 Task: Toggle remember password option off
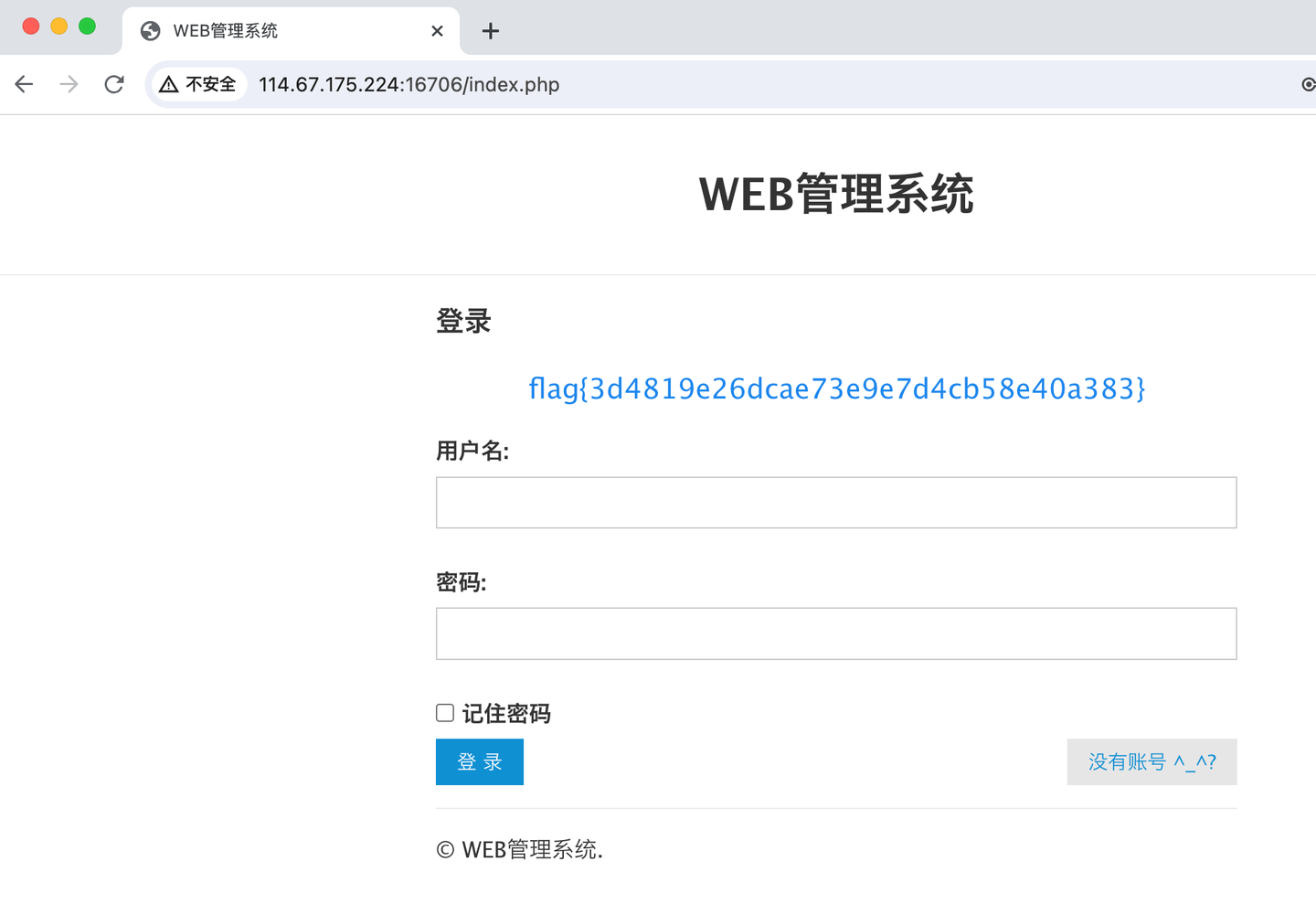pos(444,712)
